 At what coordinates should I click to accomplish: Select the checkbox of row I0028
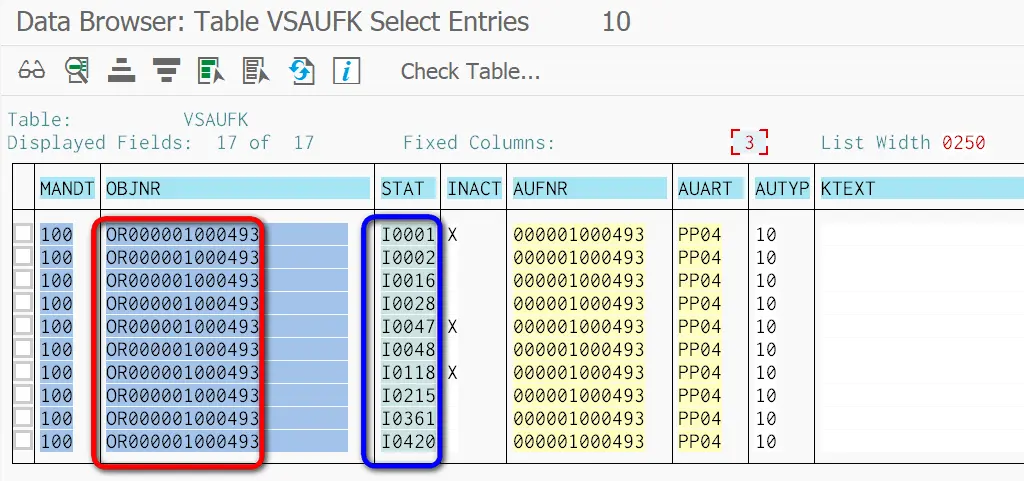(24, 302)
